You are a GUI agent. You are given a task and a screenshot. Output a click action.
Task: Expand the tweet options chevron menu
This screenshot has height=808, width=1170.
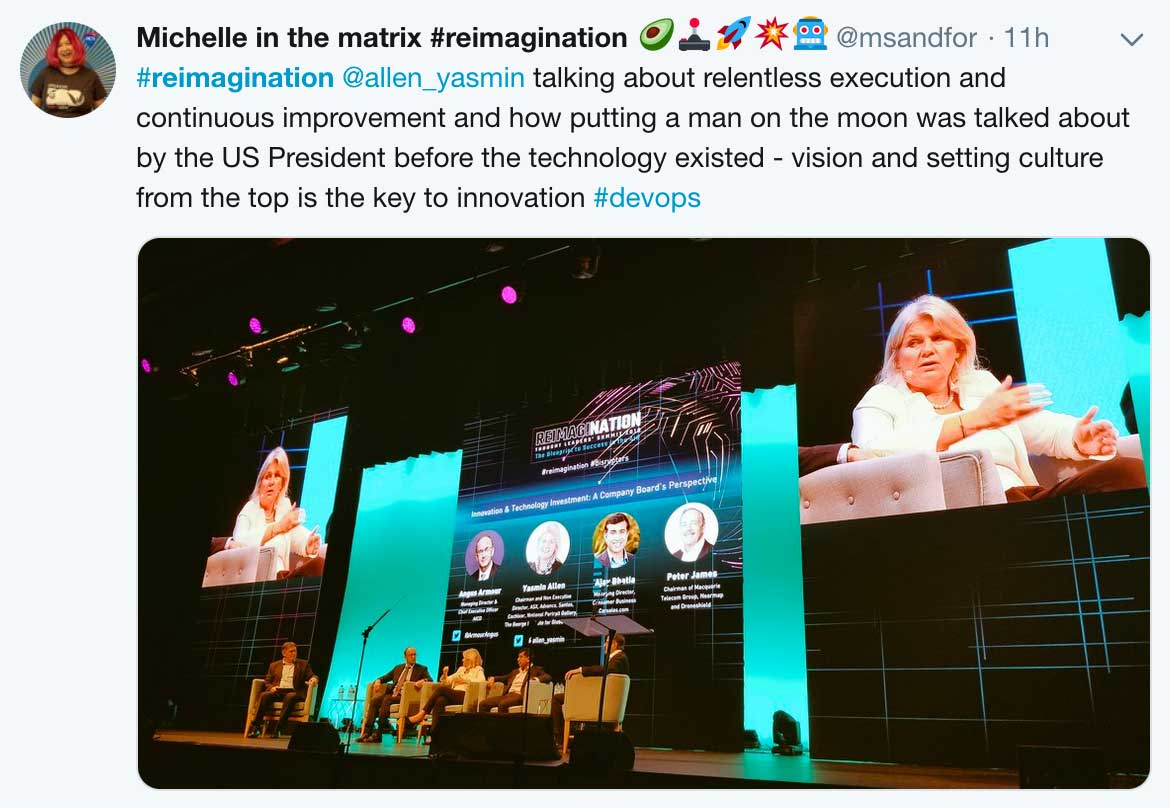pos(1132,40)
